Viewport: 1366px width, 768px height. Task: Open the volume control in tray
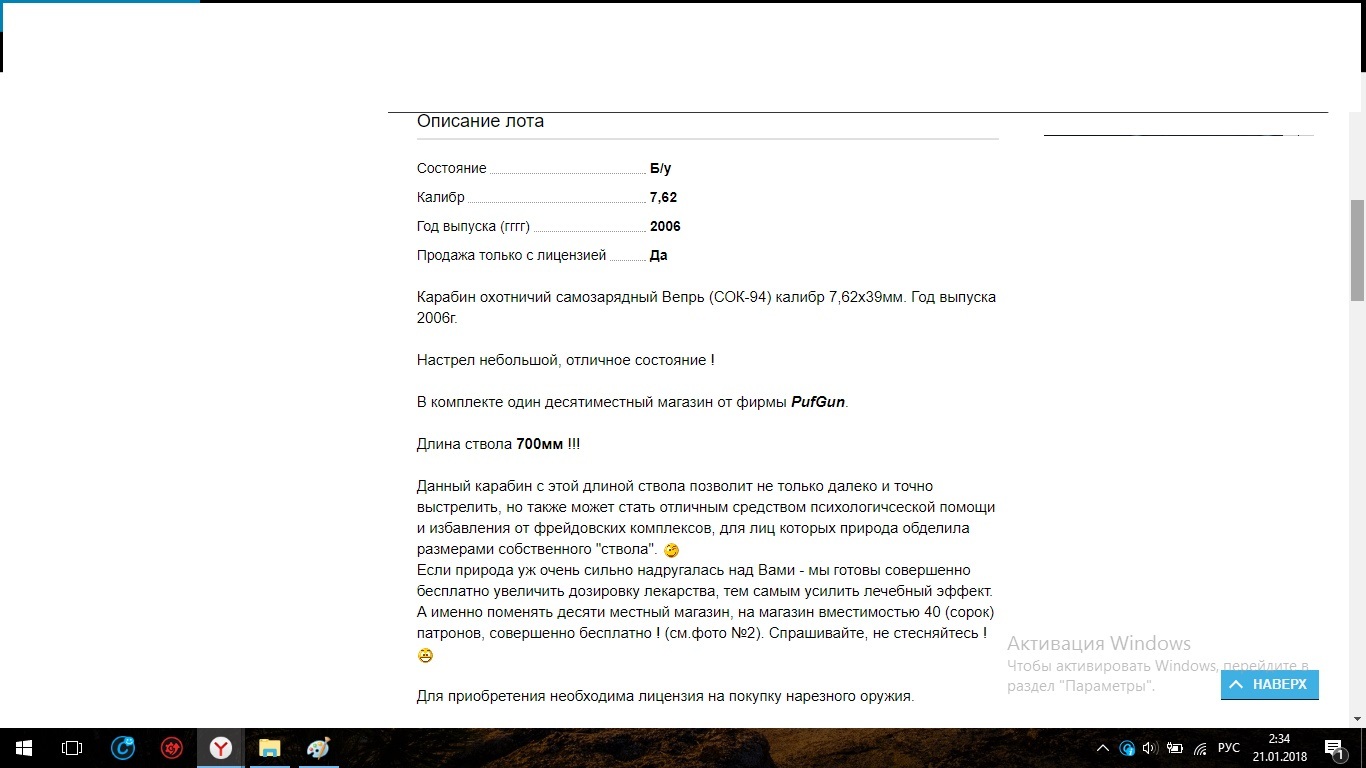[x=1150, y=748]
